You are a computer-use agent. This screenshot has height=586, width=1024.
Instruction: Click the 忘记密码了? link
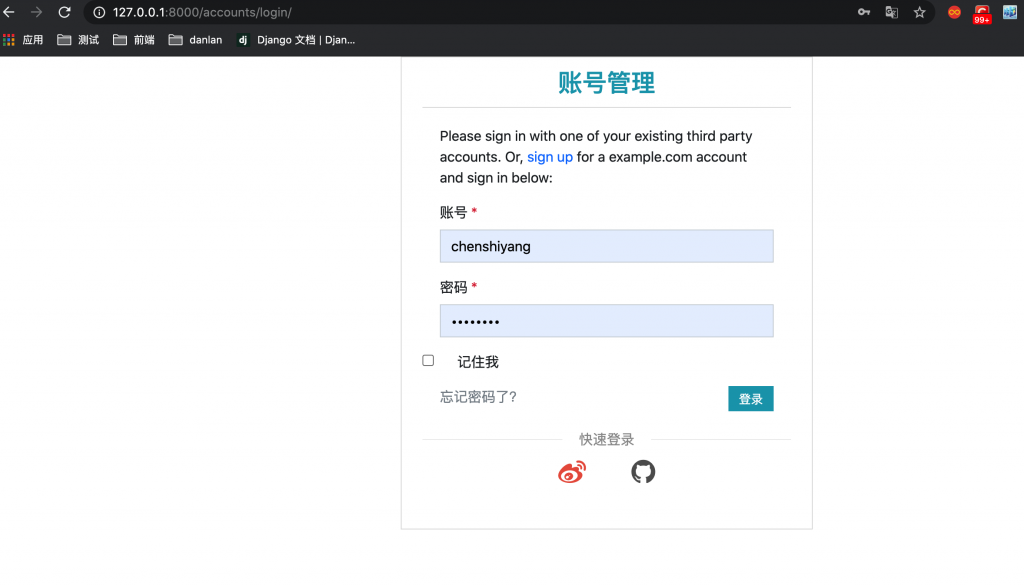coord(478,397)
